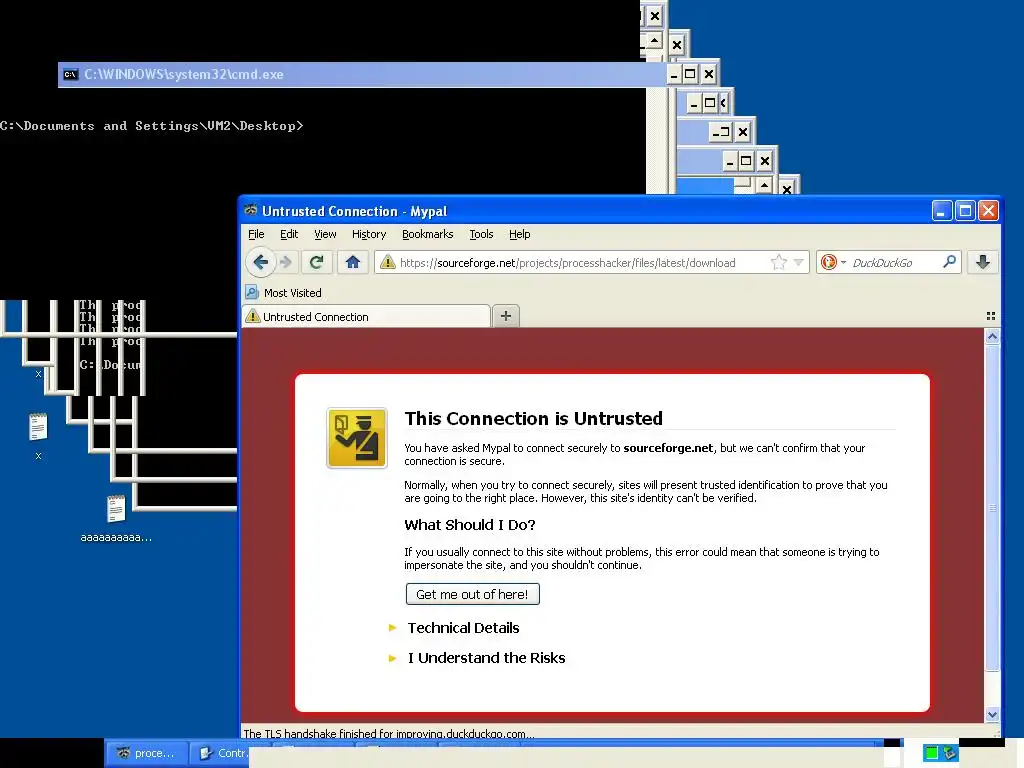Go back using the browser back arrow
The width and height of the screenshot is (1024, 768).
click(261, 263)
